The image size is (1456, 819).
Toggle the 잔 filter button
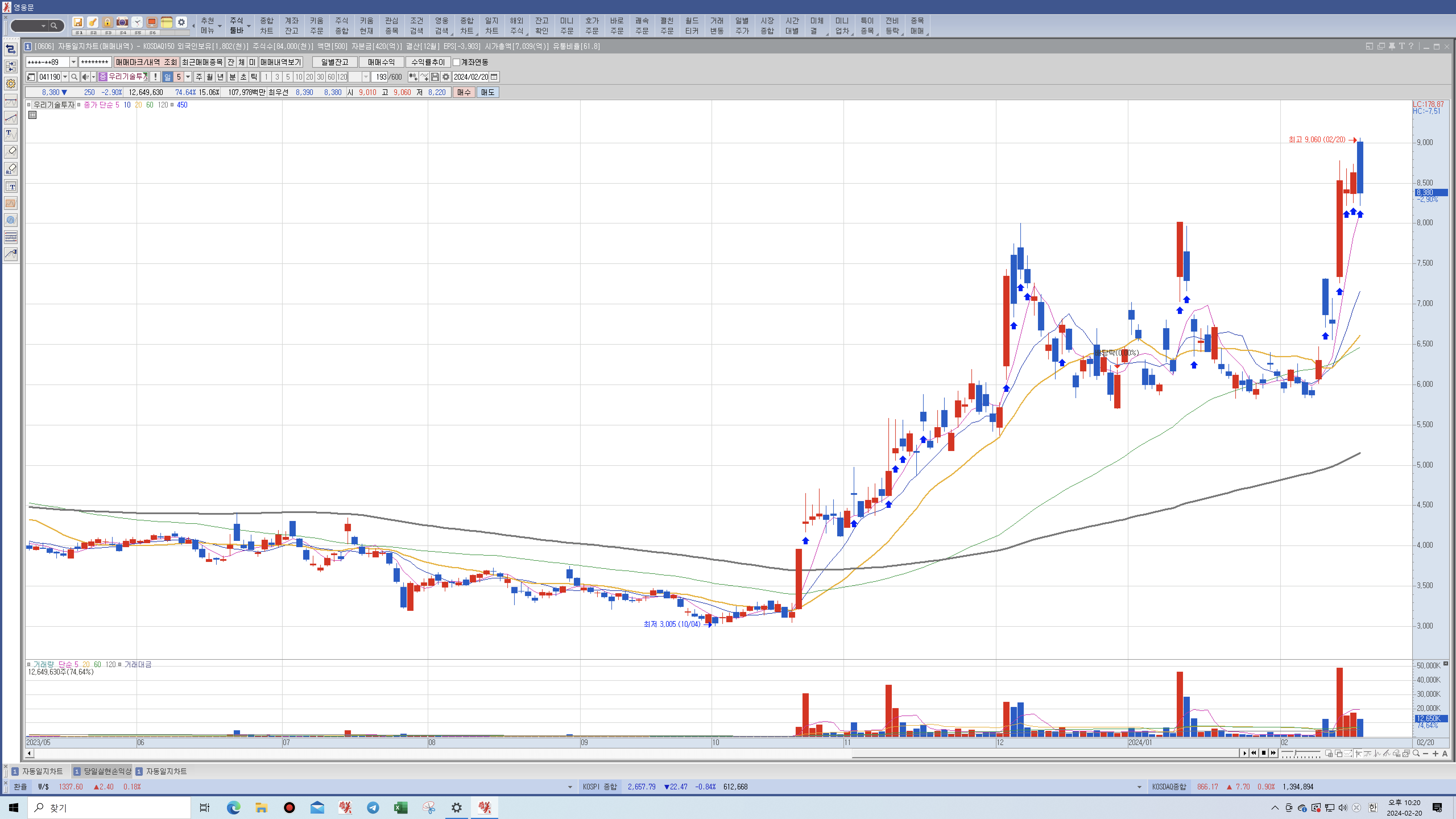pyautogui.click(x=231, y=62)
